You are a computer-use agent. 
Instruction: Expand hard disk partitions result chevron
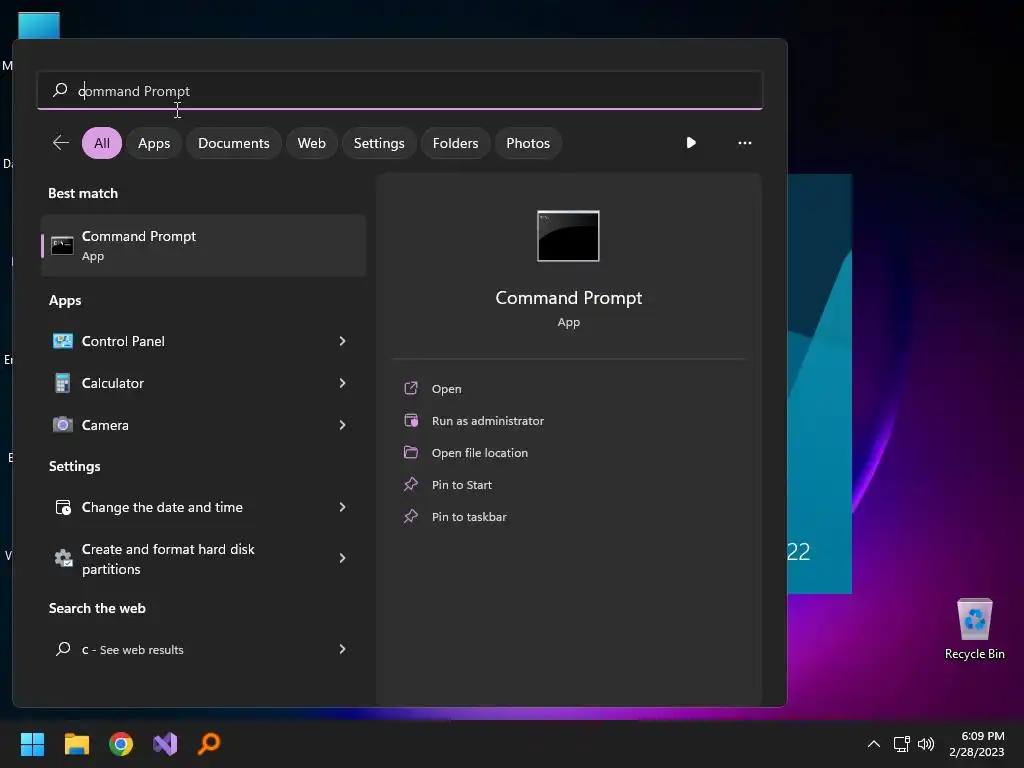tap(342, 558)
